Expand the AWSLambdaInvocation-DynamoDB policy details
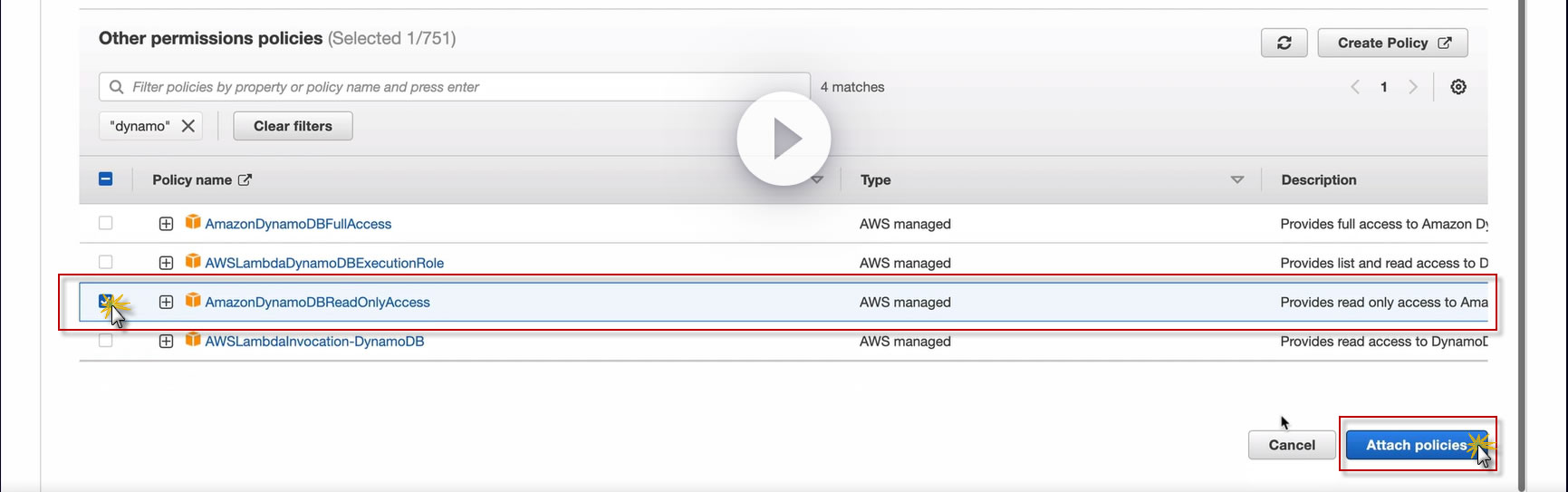 coord(166,341)
